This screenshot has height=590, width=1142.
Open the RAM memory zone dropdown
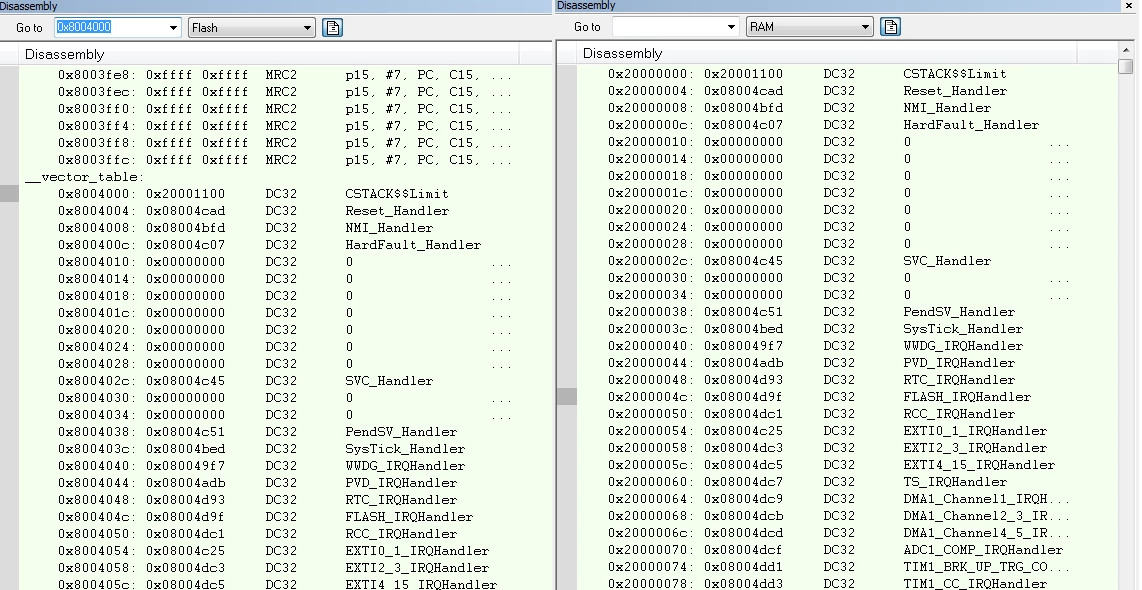point(865,27)
